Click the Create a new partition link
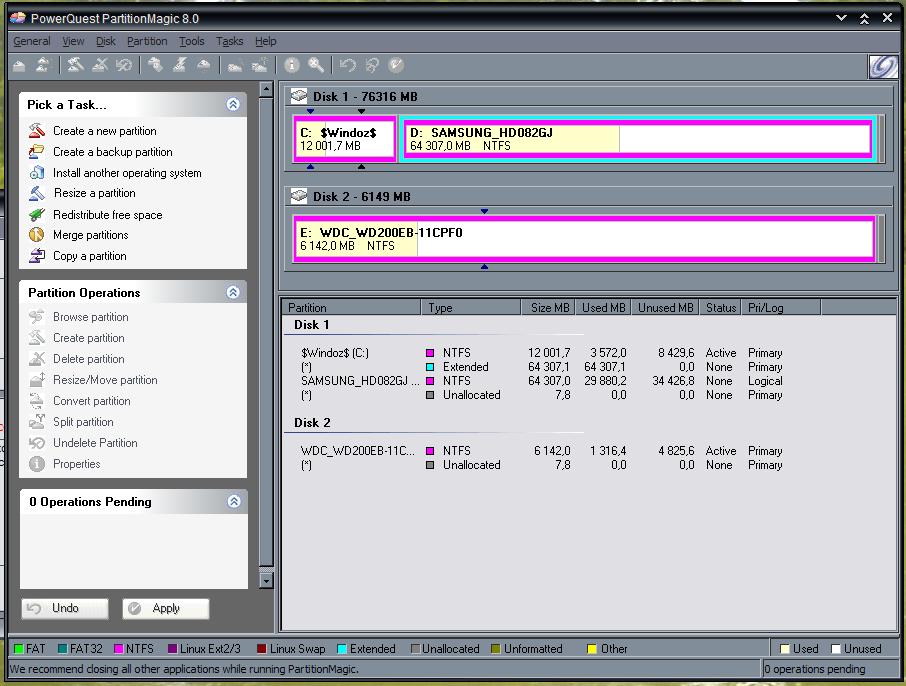This screenshot has width=906, height=686. 105,131
